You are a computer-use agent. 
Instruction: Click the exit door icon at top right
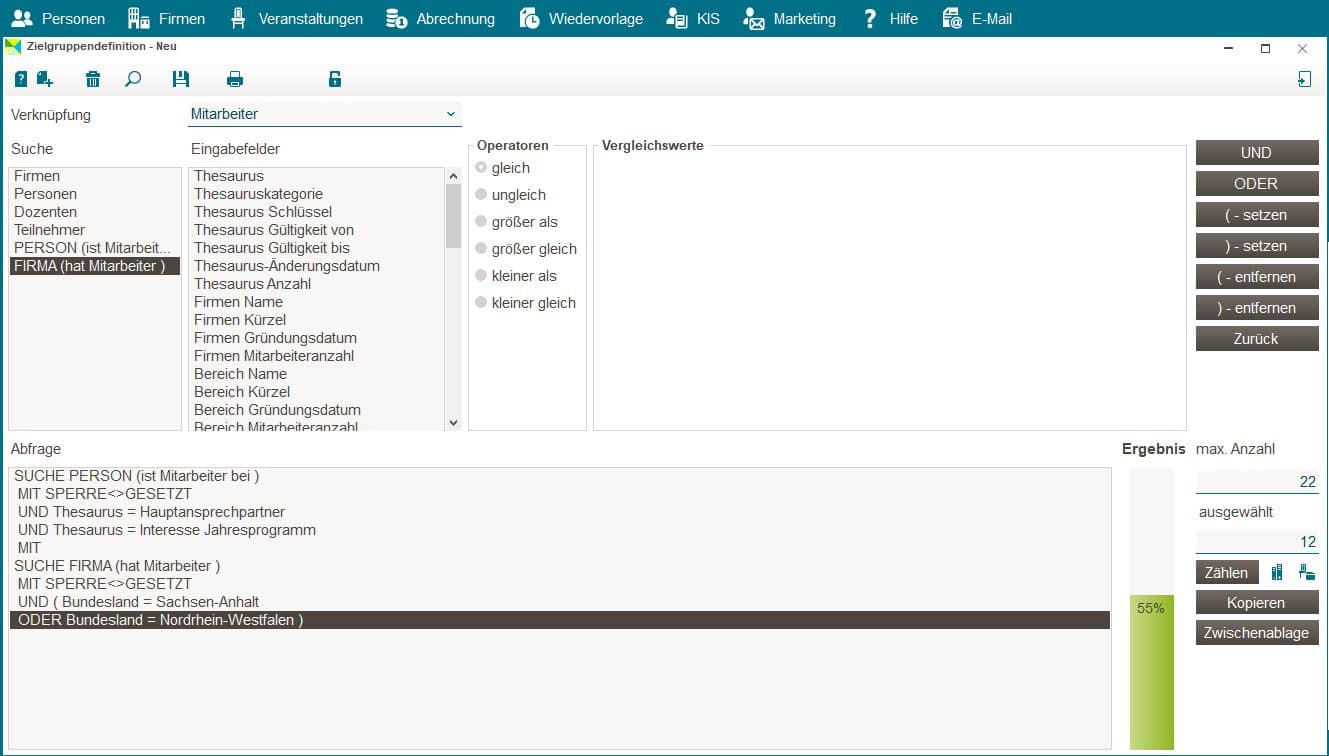click(1304, 79)
